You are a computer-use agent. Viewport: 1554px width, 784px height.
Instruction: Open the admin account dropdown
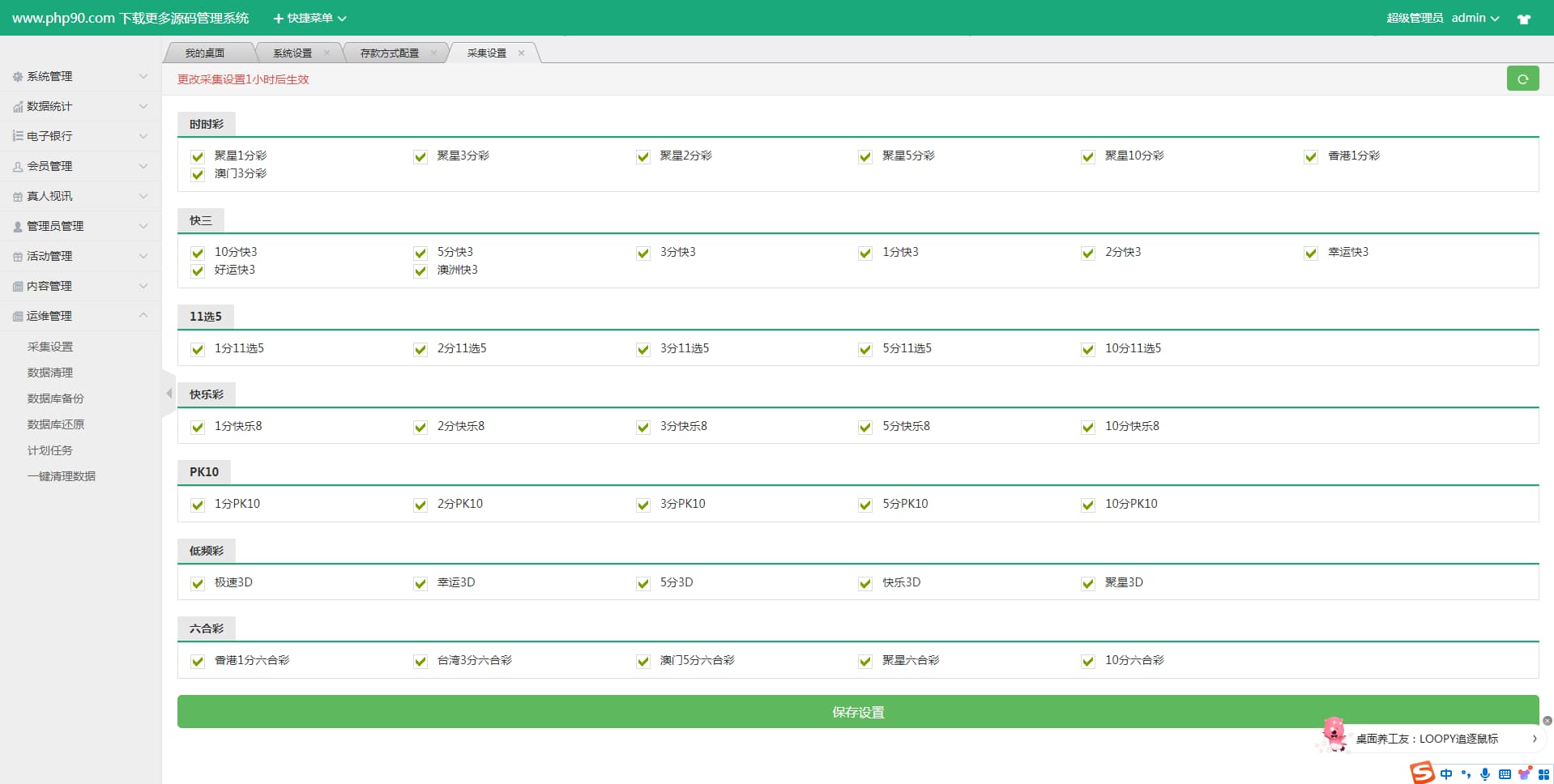[1475, 18]
